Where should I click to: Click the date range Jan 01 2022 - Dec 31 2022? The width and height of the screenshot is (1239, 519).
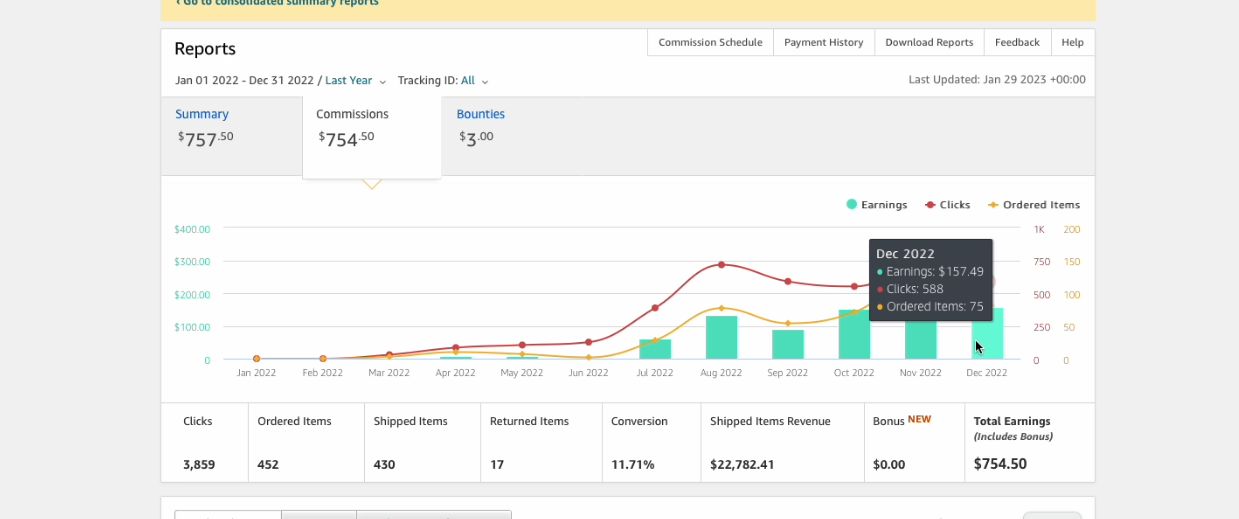pos(245,81)
